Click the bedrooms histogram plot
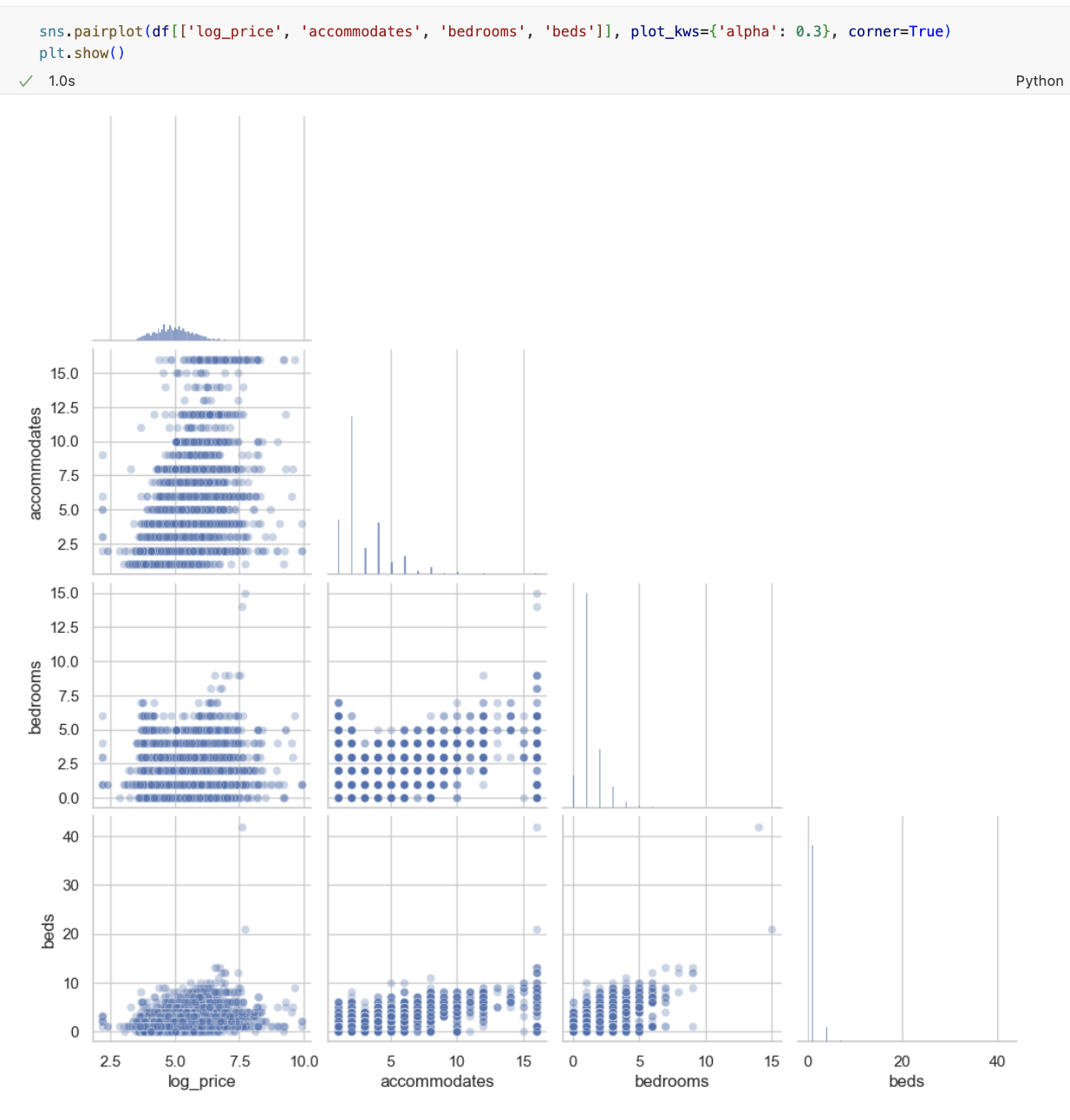 pyautogui.click(x=672, y=695)
